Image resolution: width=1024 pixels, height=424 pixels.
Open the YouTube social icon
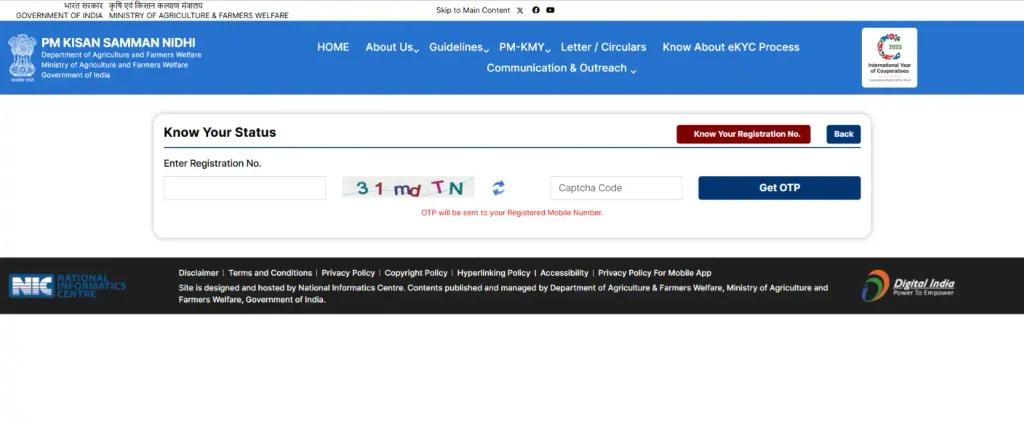[551, 10]
